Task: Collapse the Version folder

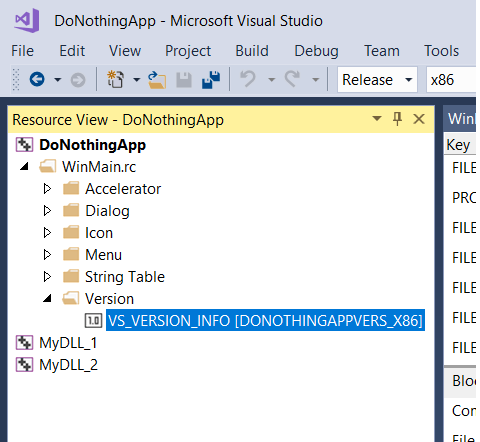Action: pos(47,298)
